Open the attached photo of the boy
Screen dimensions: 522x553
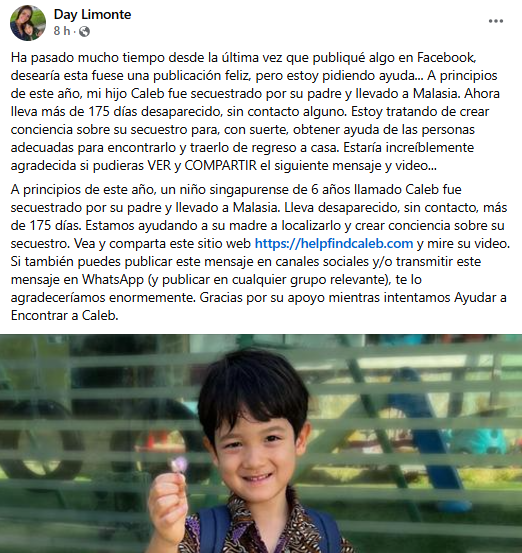(x=261, y=443)
